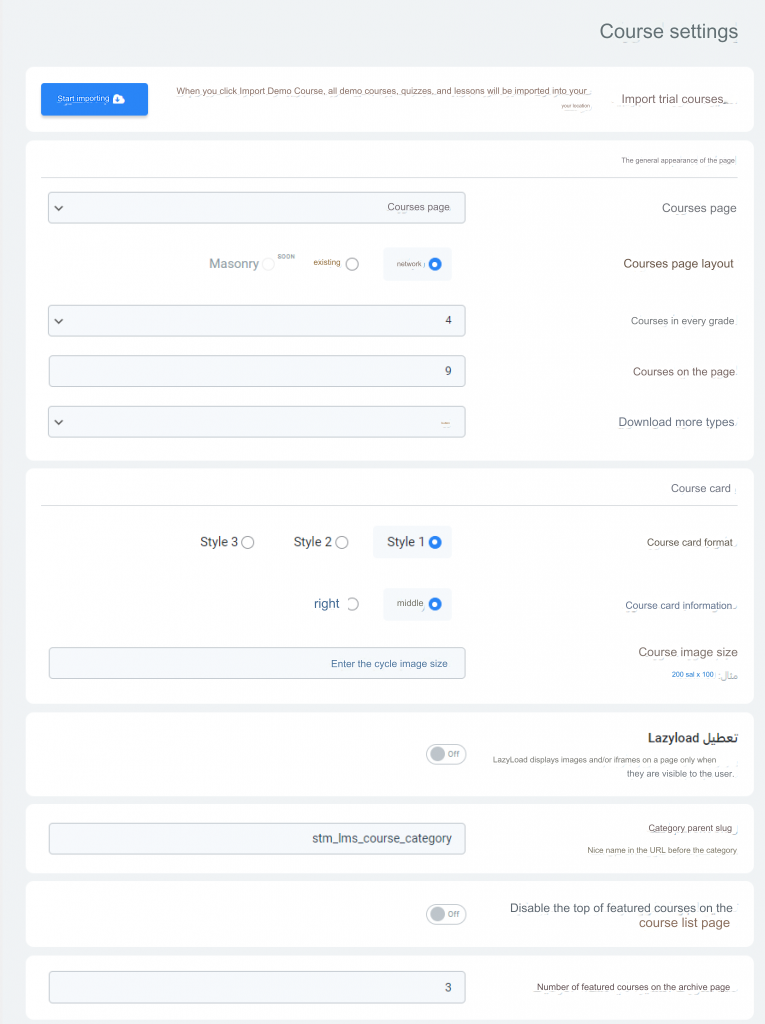Click the Course image size label
Screen dimensions: 765x1024
pyautogui.click(x=688, y=652)
